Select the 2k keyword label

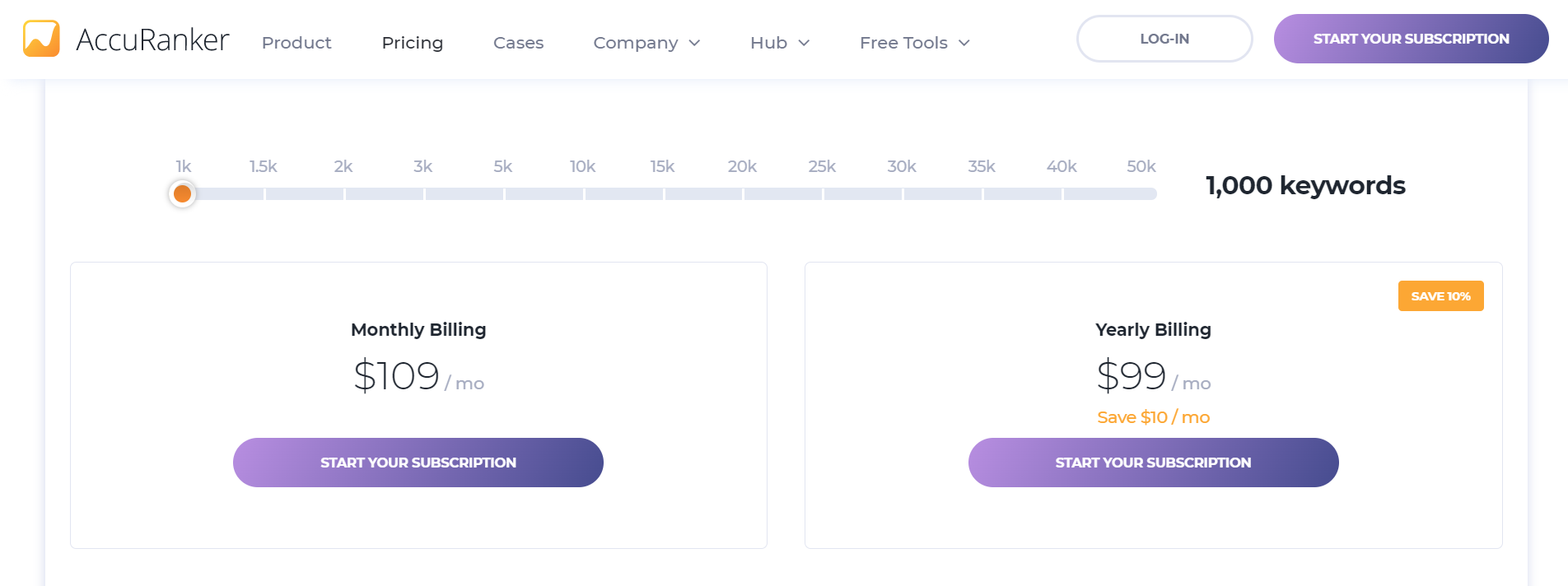pyautogui.click(x=343, y=167)
